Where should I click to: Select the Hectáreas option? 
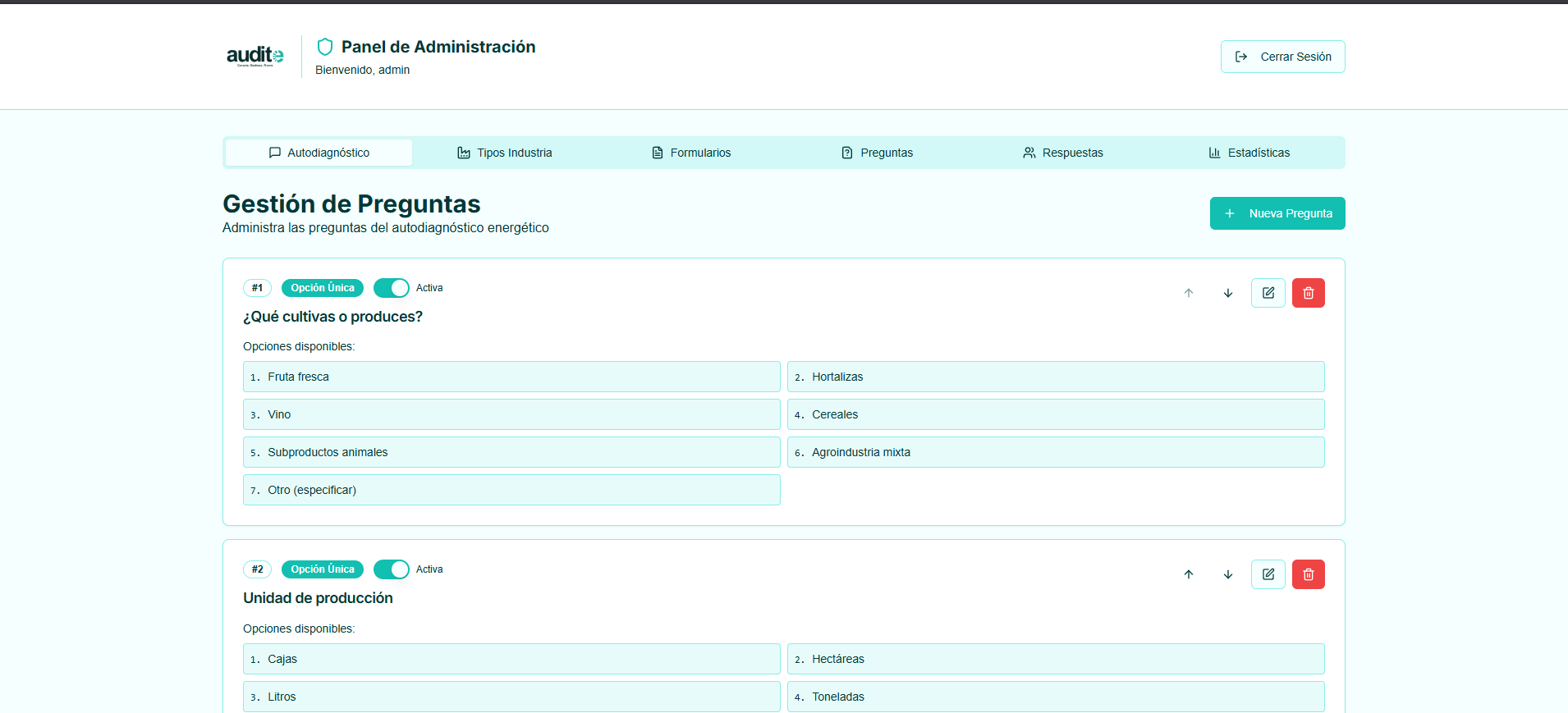pos(1056,659)
